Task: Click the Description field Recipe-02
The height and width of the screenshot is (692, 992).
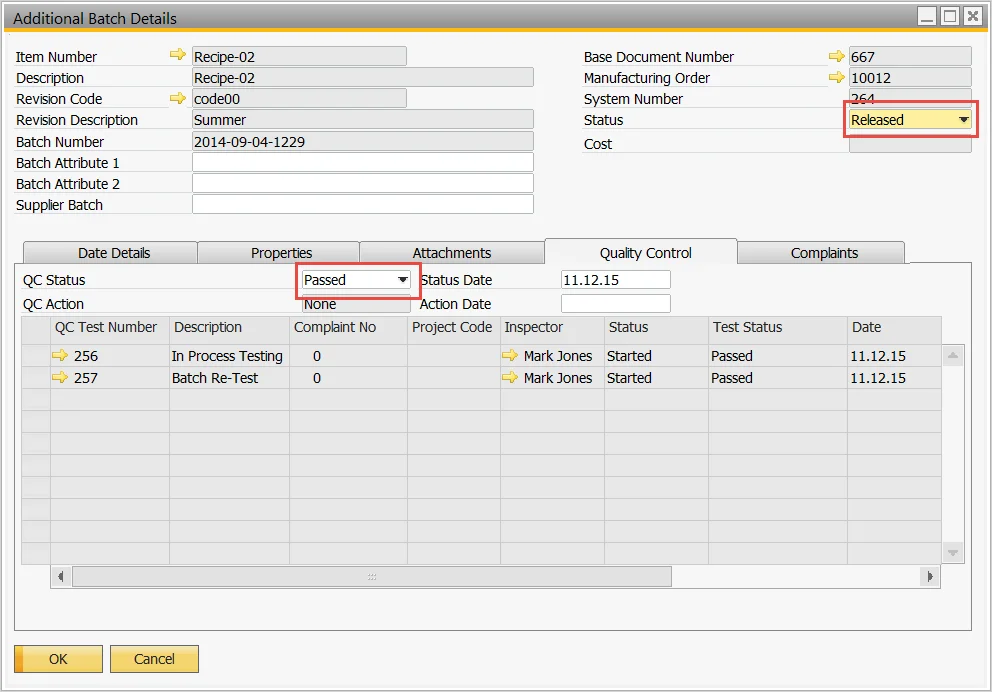Action: click(363, 77)
